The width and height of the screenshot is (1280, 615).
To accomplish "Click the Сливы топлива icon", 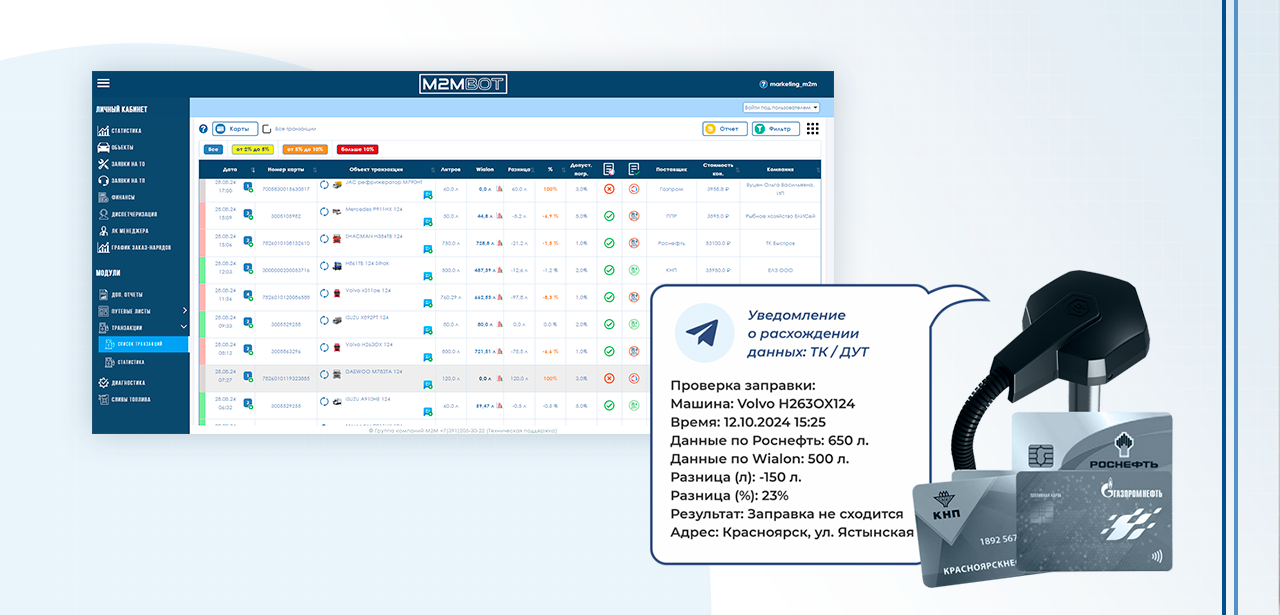I will tap(103, 399).
